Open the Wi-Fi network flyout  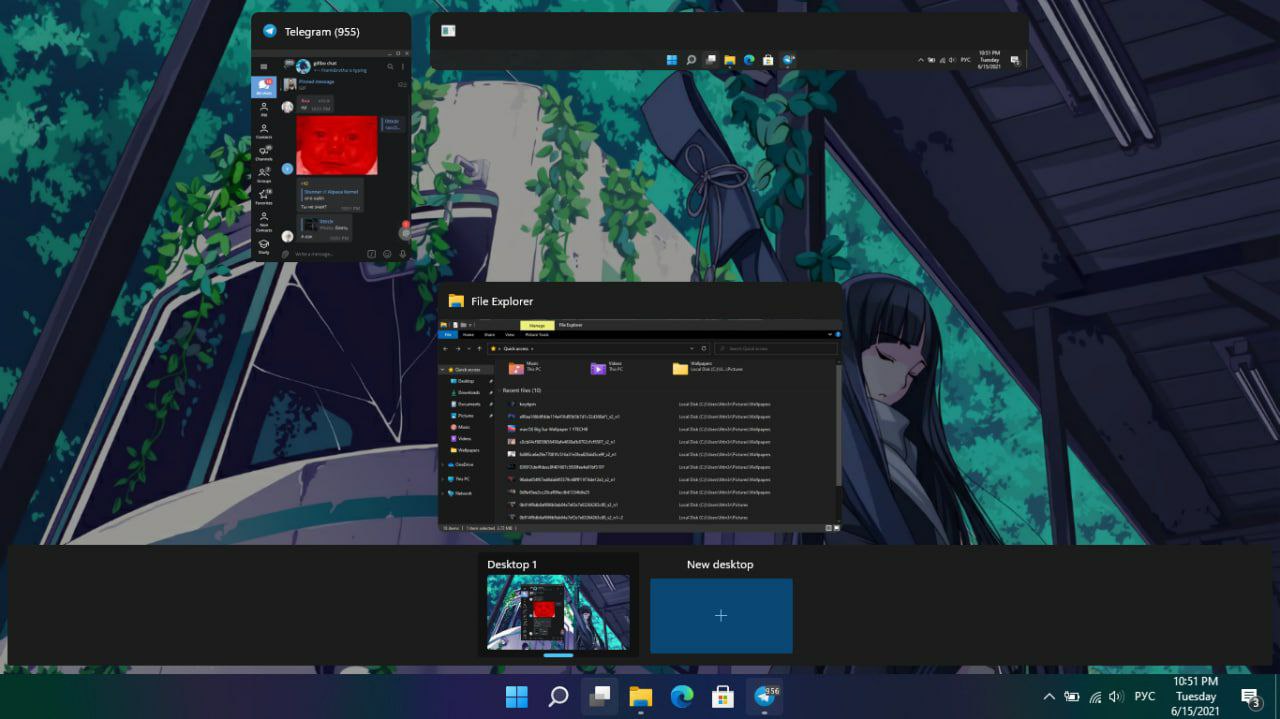1095,697
